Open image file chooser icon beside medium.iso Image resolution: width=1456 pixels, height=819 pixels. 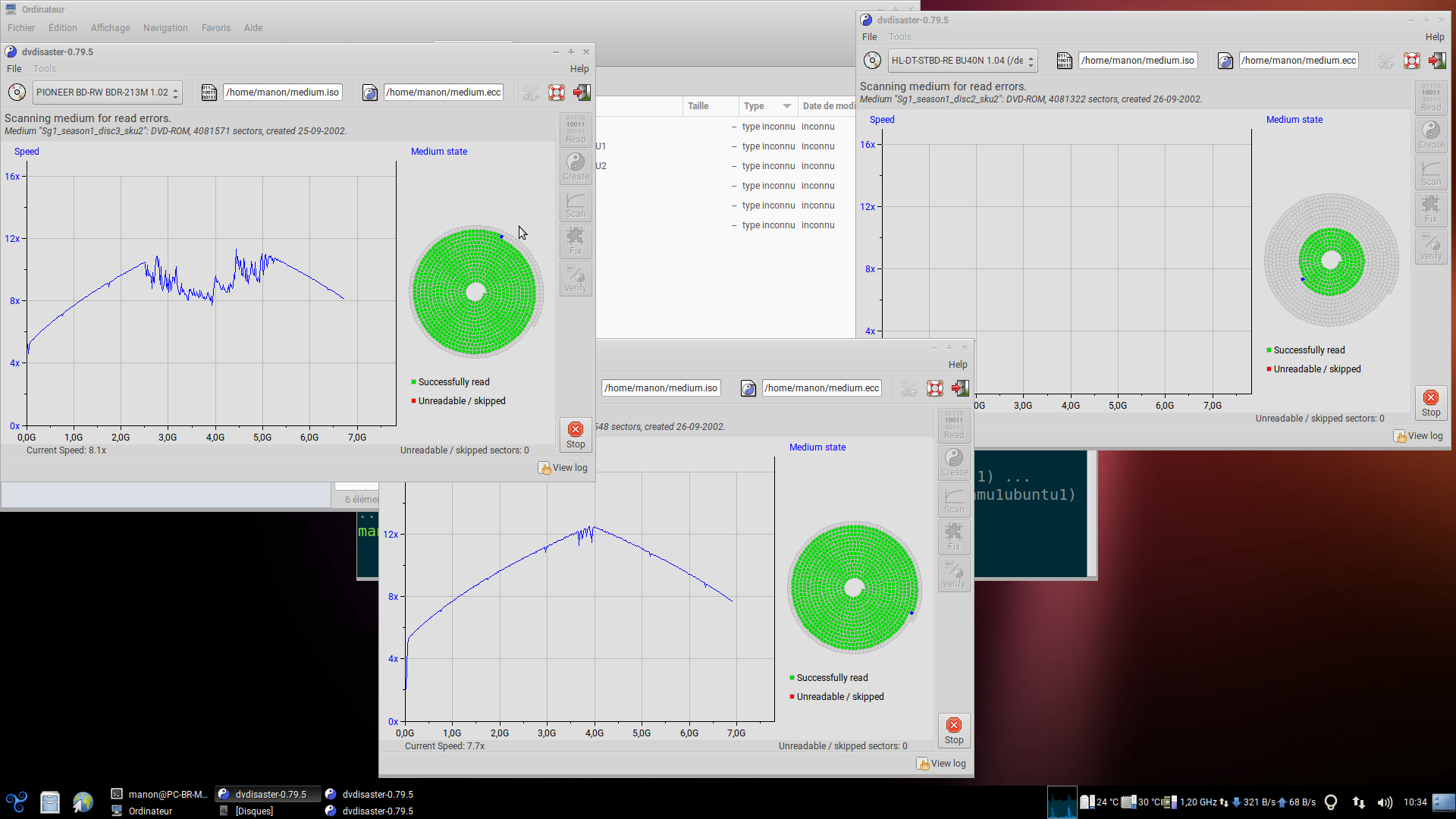tap(209, 93)
